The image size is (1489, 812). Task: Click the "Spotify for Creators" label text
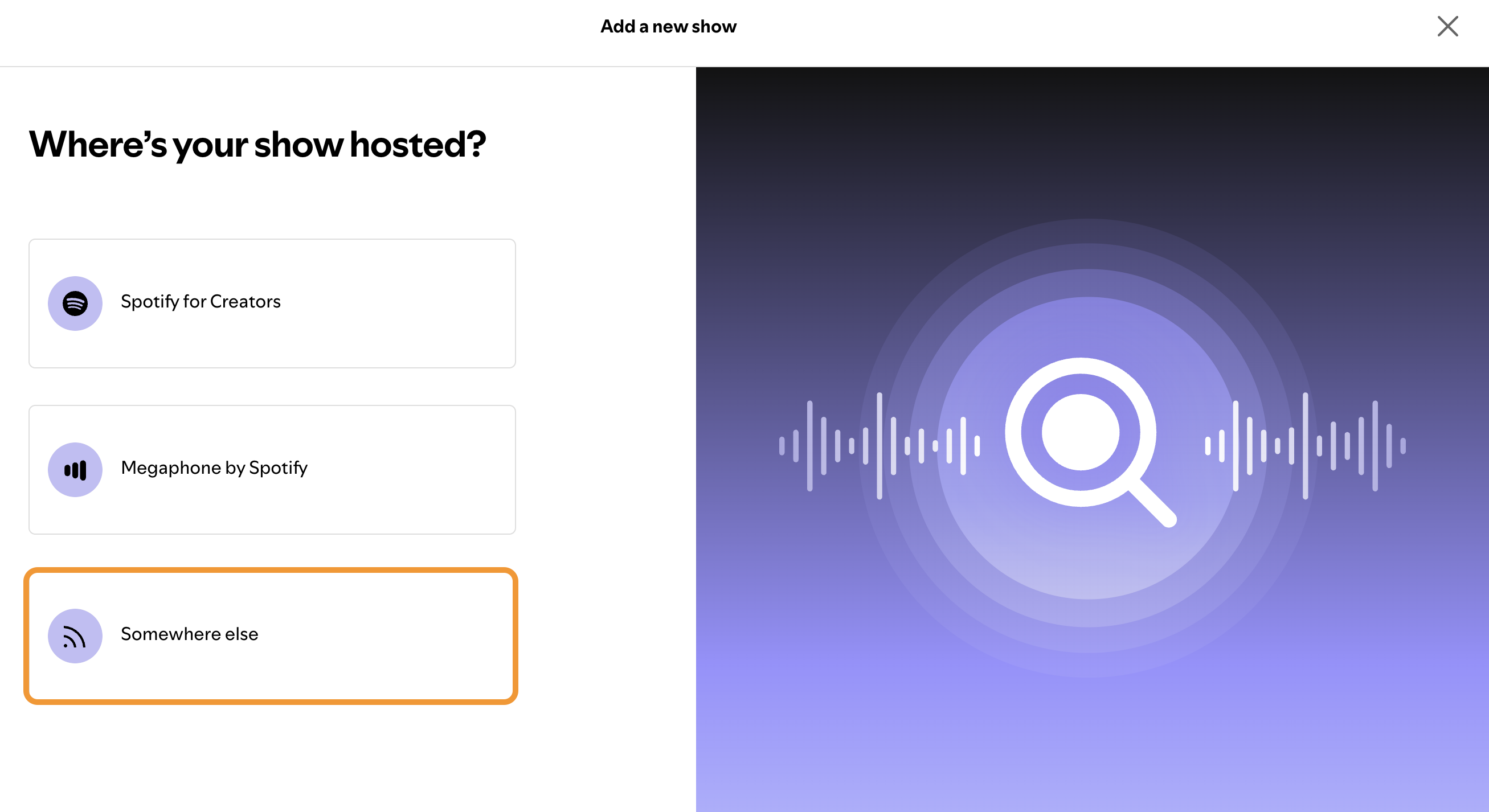pyautogui.click(x=201, y=302)
